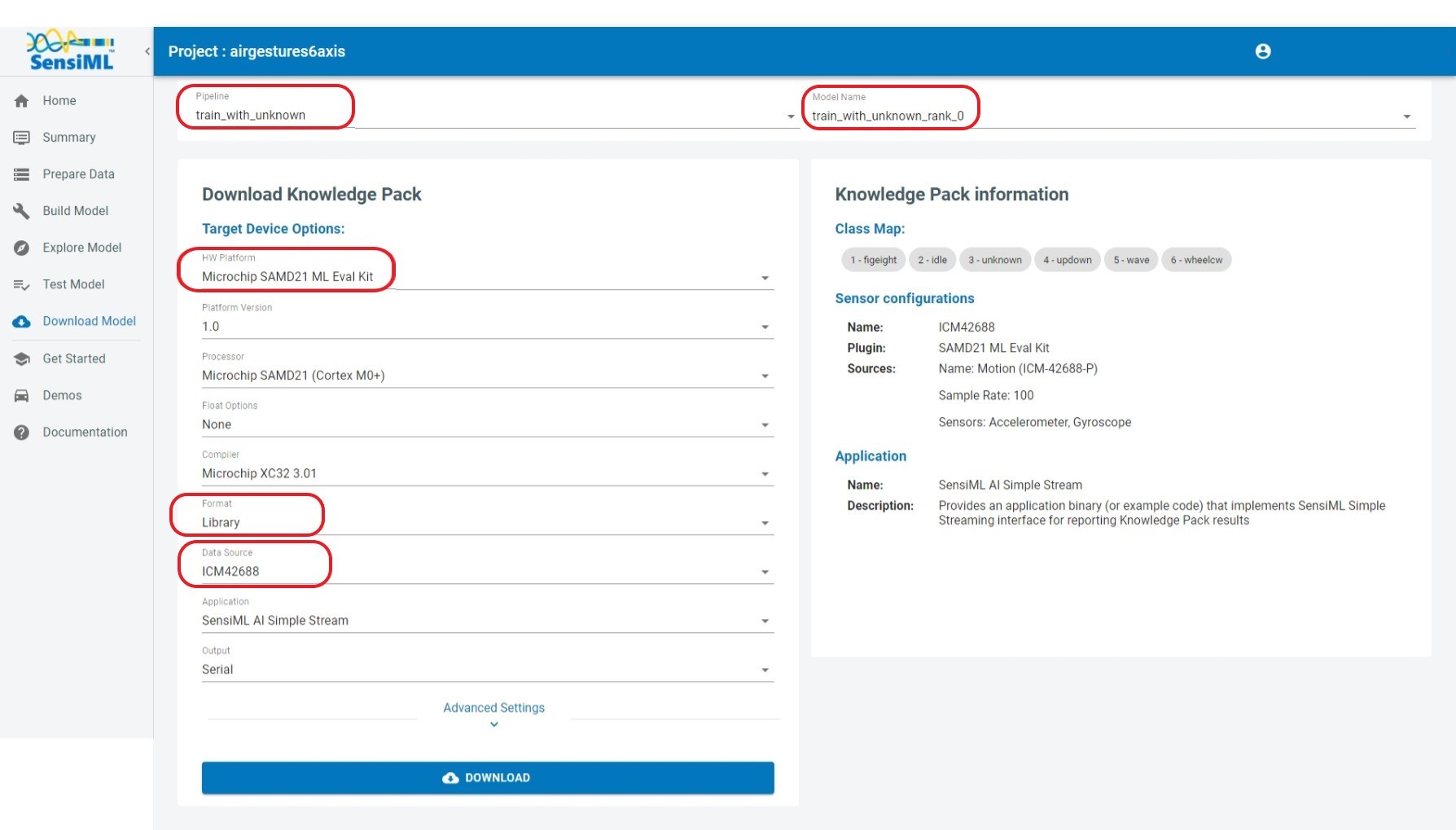
Task: Click the Download Model cloud icon
Action: 22,322
